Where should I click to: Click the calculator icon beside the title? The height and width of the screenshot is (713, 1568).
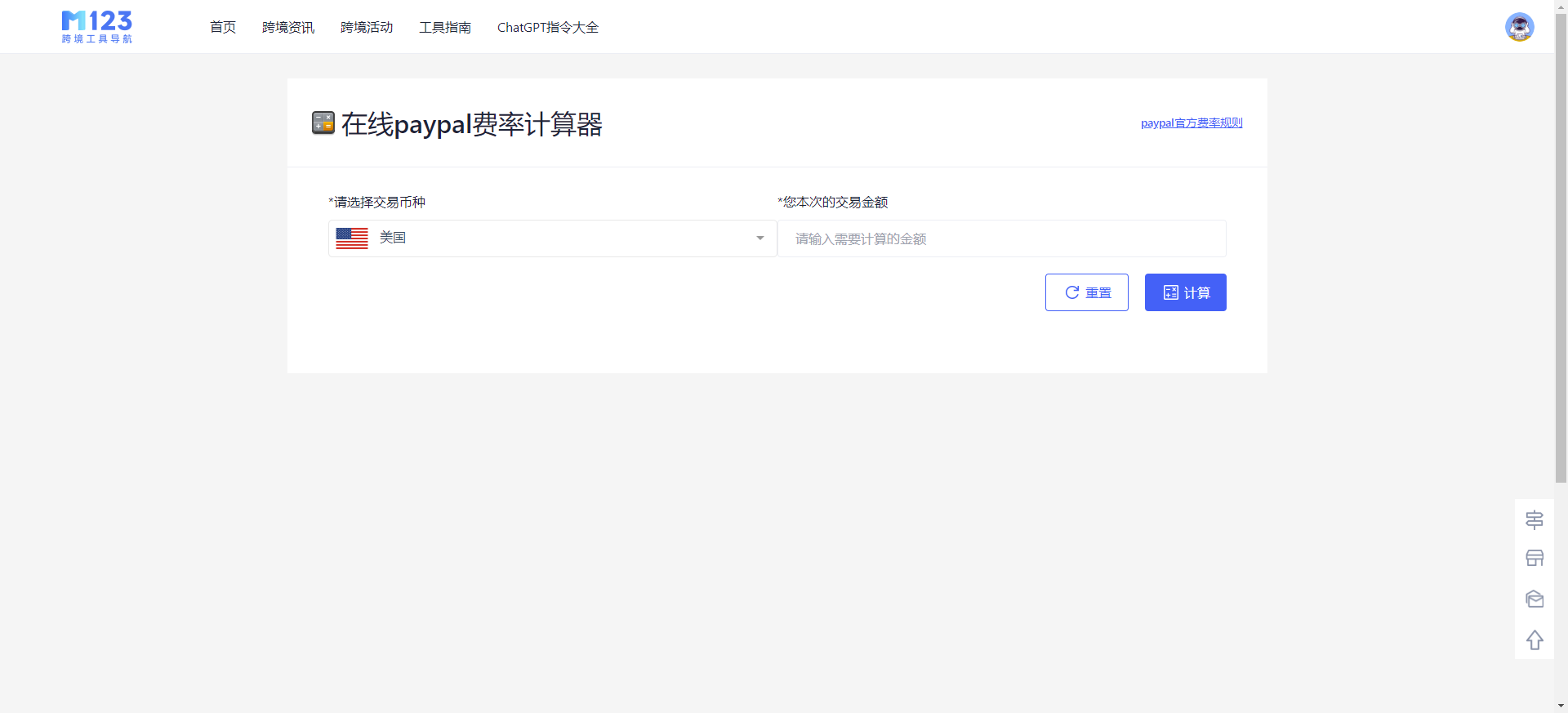point(323,123)
